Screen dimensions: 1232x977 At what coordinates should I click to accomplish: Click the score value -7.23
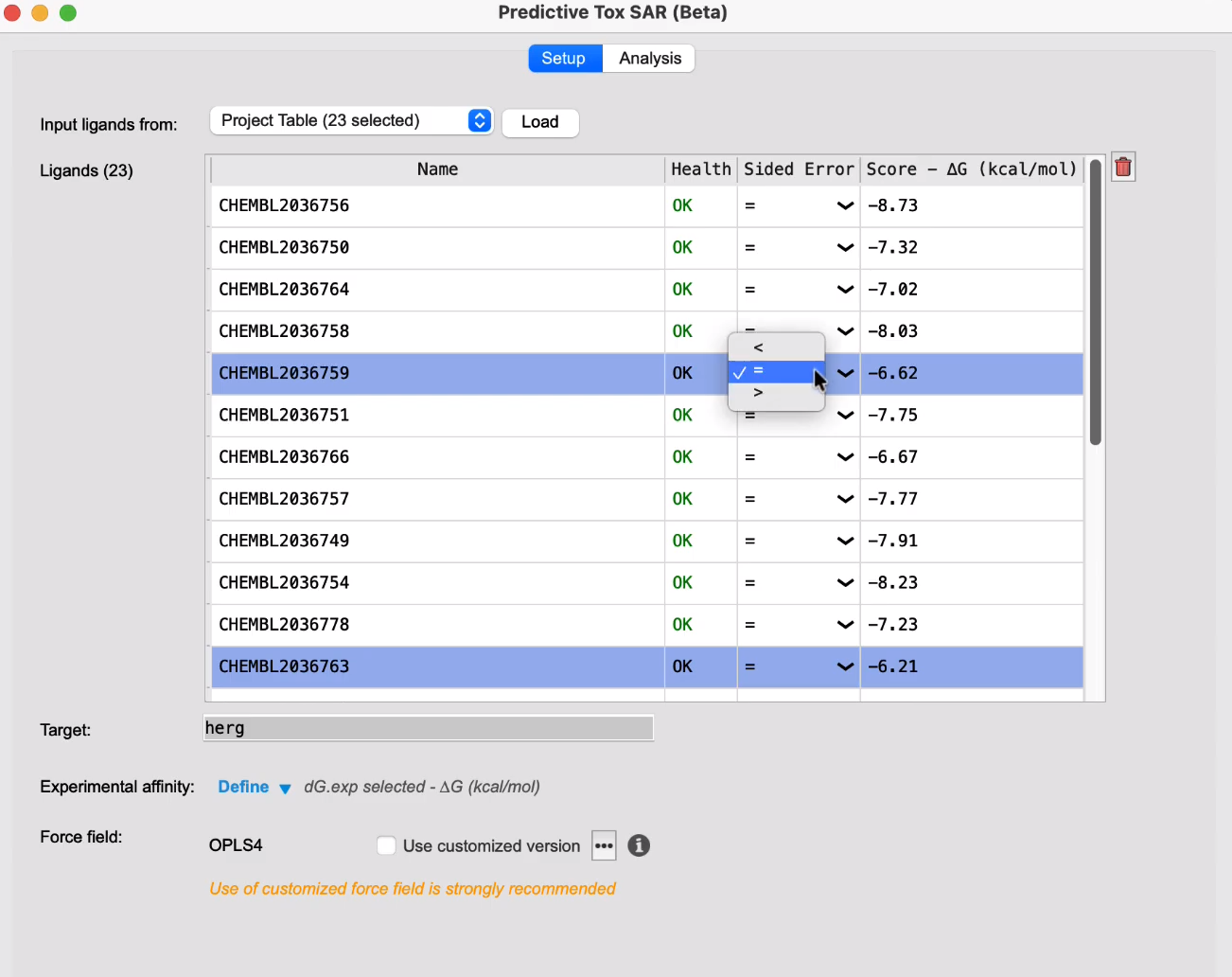pyautogui.click(x=892, y=625)
